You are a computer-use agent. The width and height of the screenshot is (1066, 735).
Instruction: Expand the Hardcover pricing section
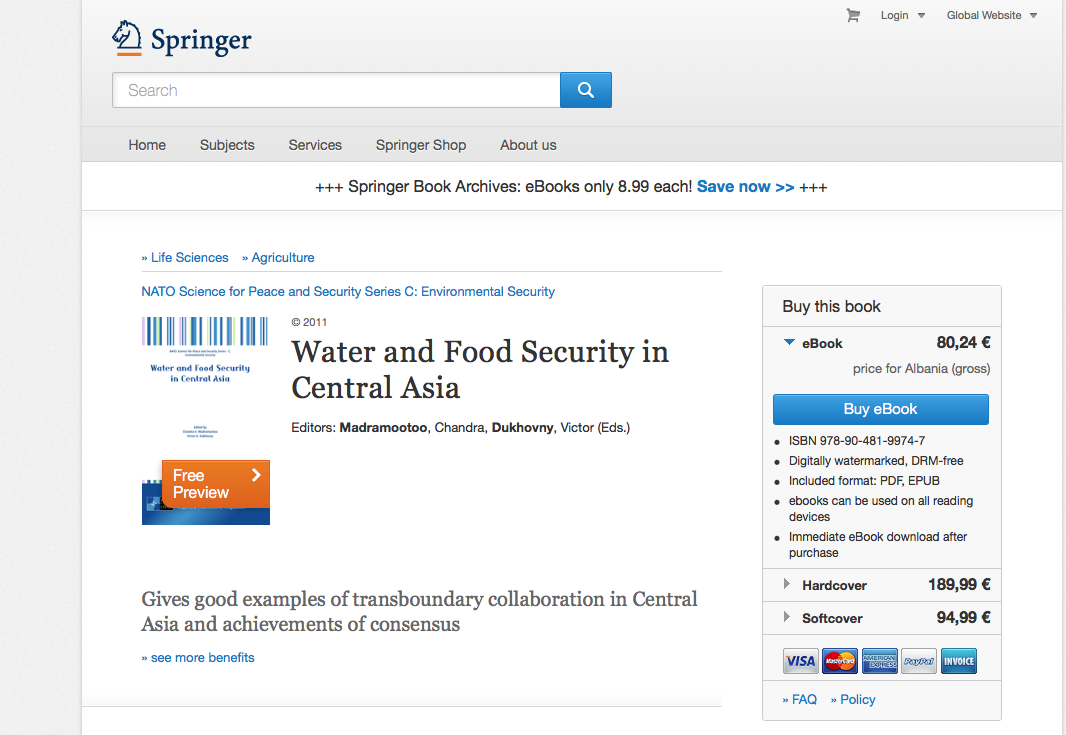tap(834, 585)
